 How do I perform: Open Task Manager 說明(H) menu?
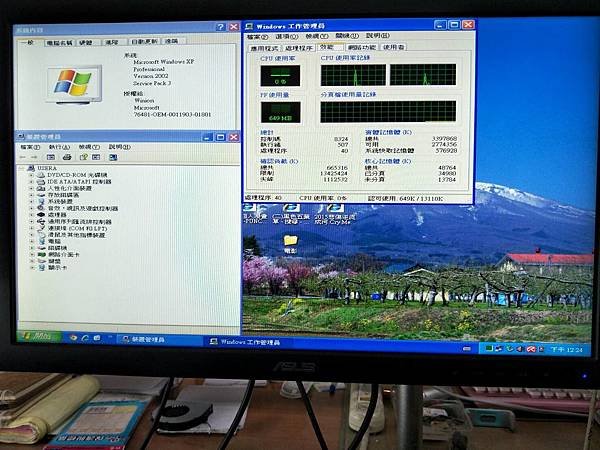[x=378, y=35]
